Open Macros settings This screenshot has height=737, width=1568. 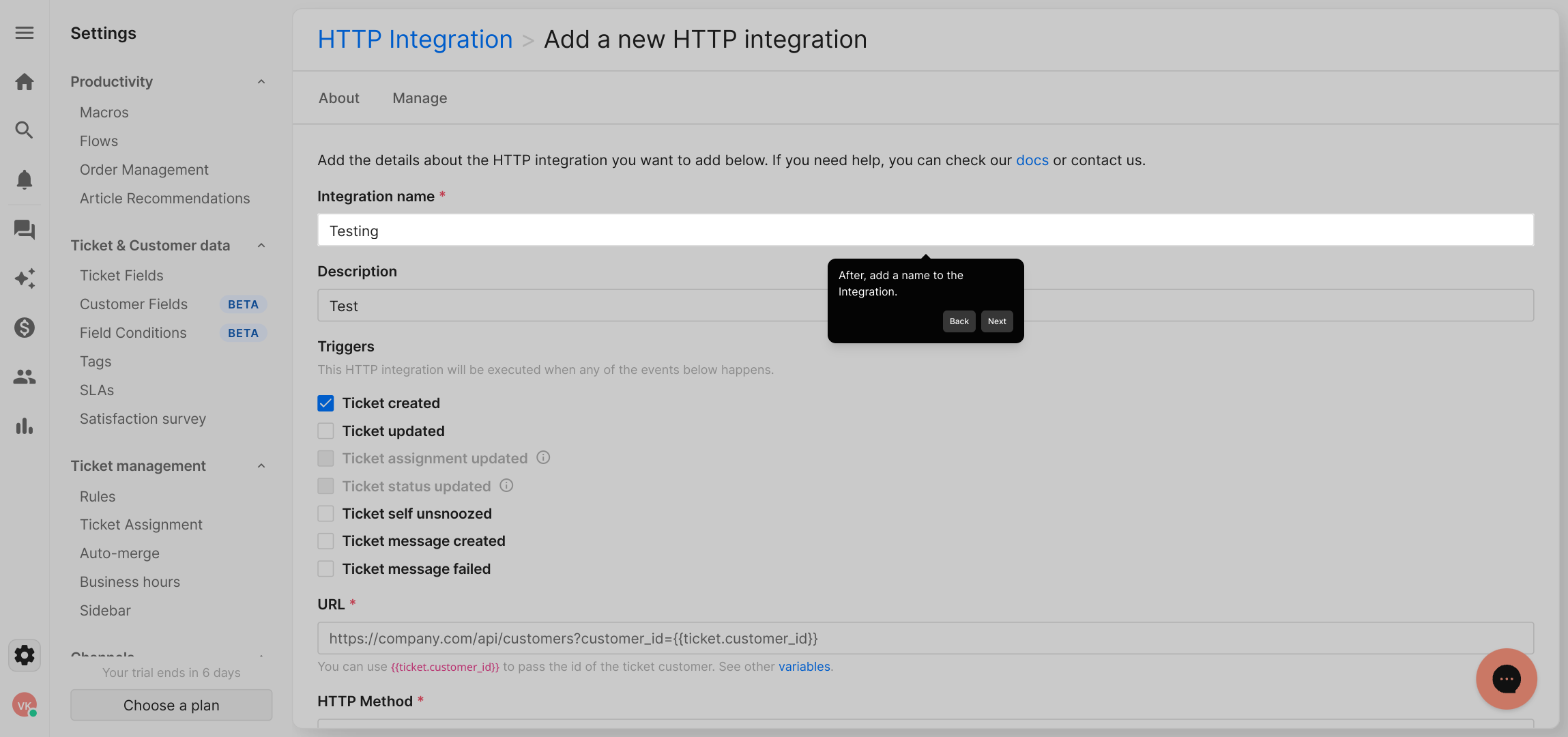point(104,113)
